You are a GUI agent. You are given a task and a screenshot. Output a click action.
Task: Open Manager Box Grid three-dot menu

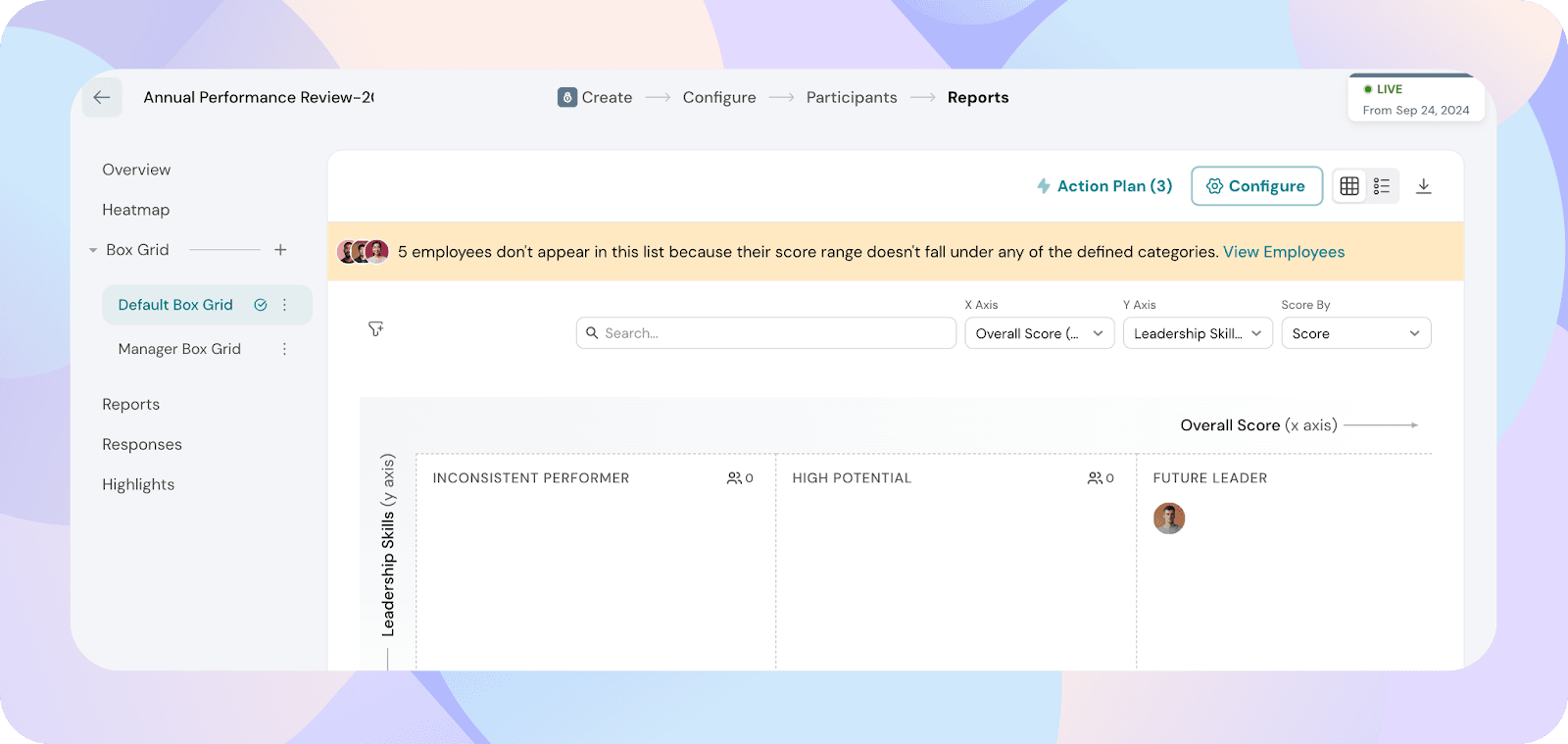point(285,349)
